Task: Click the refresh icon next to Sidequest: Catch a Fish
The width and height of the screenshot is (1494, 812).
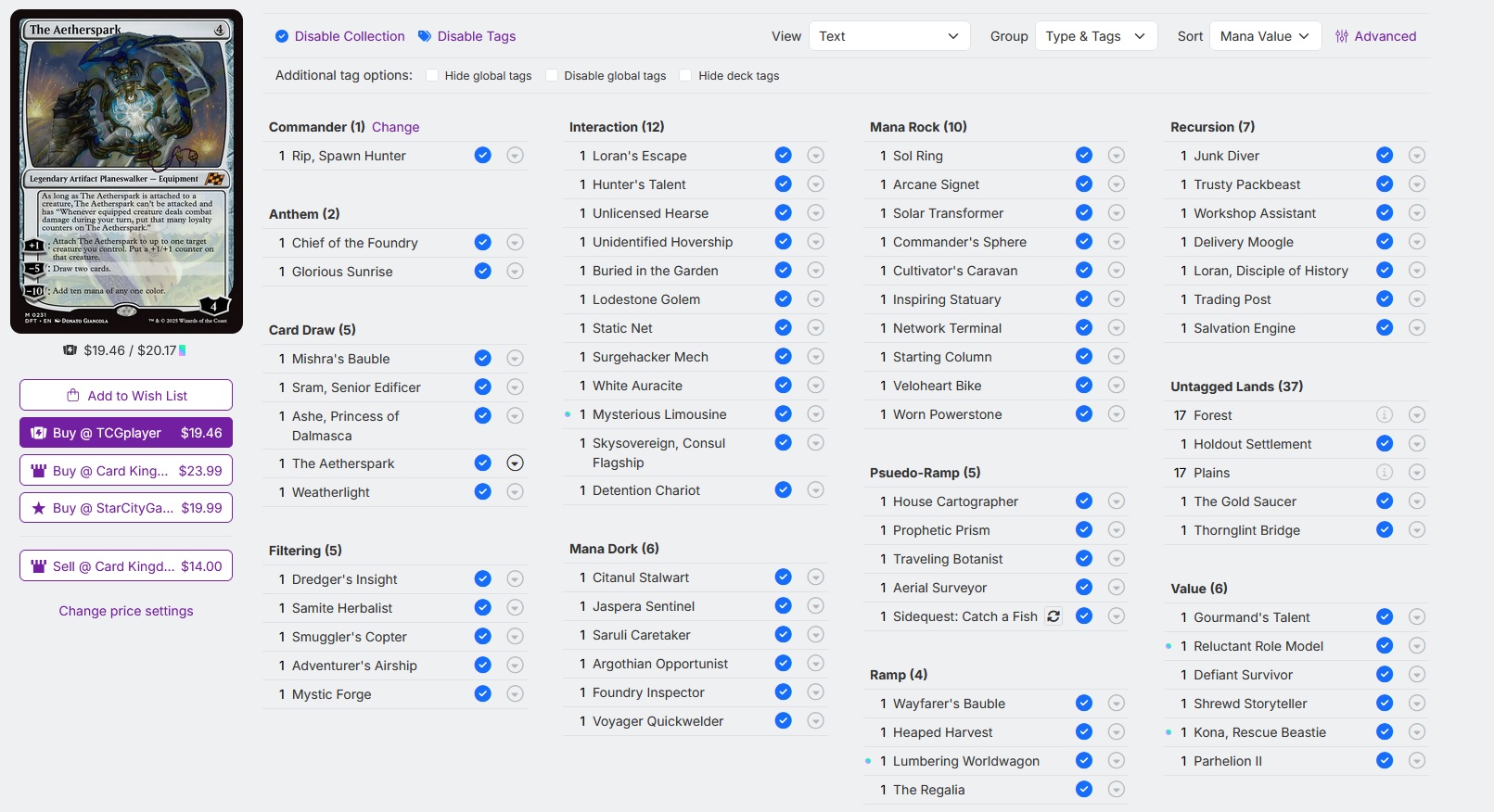Action: coord(1053,616)
